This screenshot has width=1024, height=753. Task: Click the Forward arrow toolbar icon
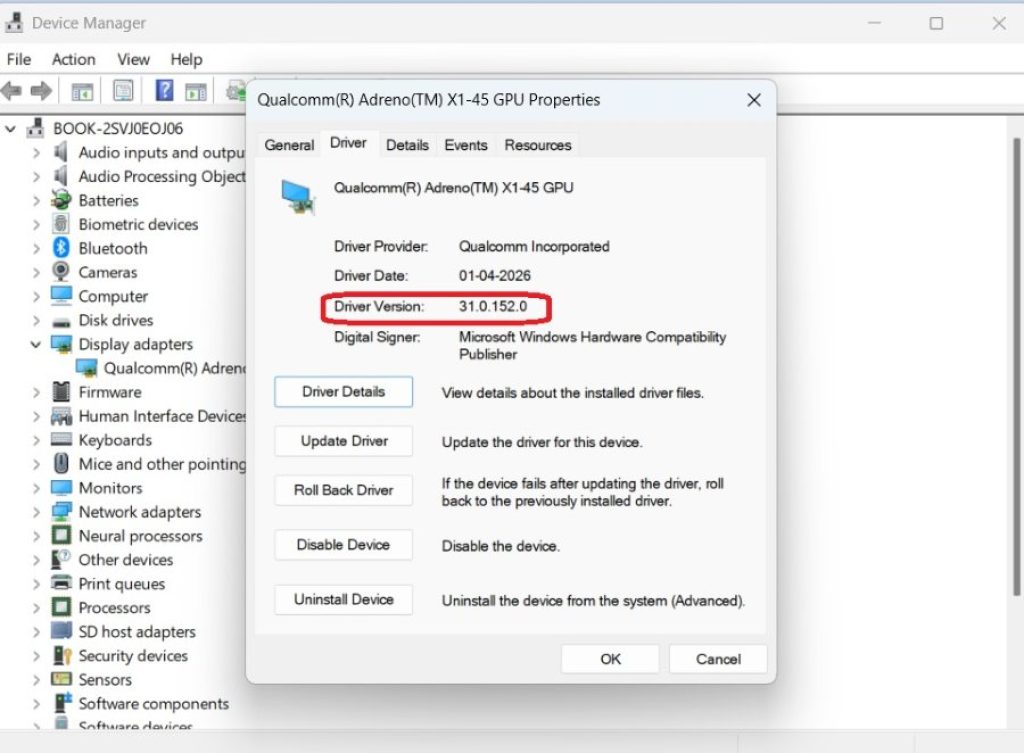41,91
